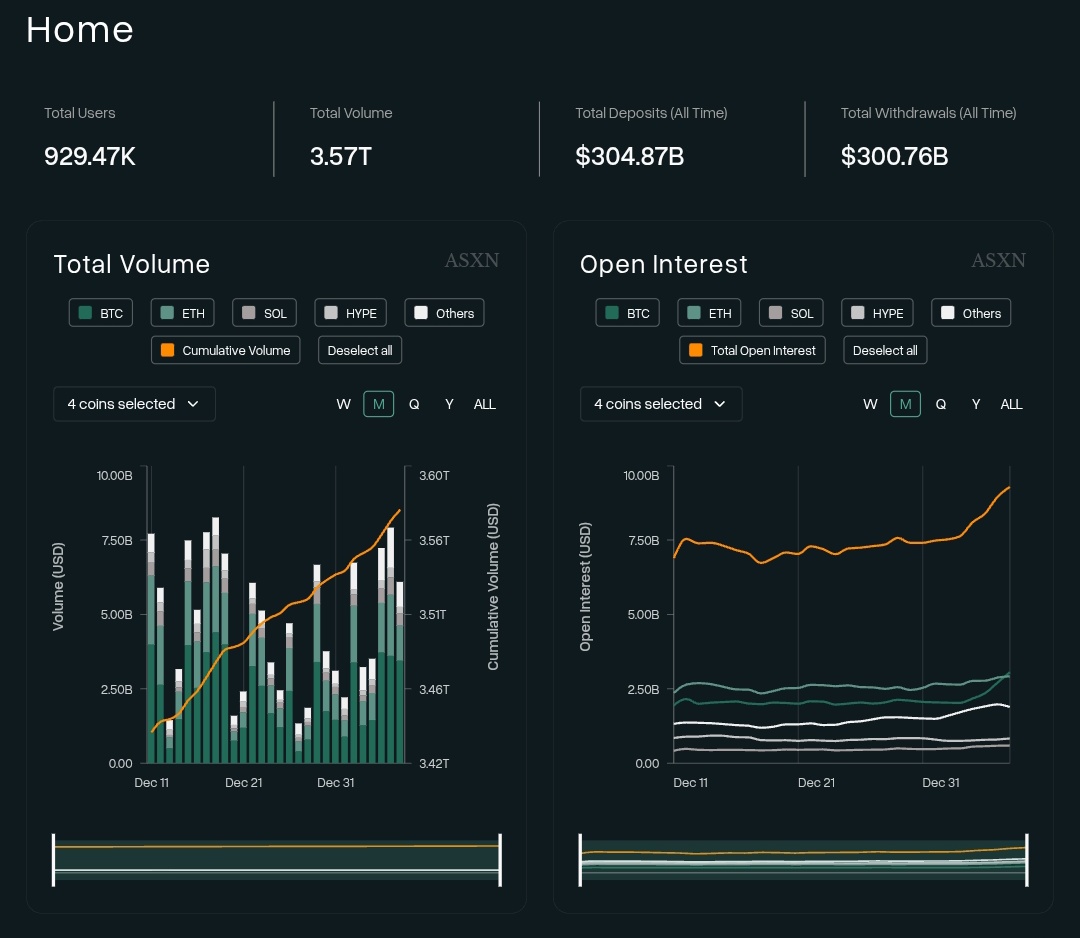Open Total Volume '4 coins selected' dropdown

[134, 404]
